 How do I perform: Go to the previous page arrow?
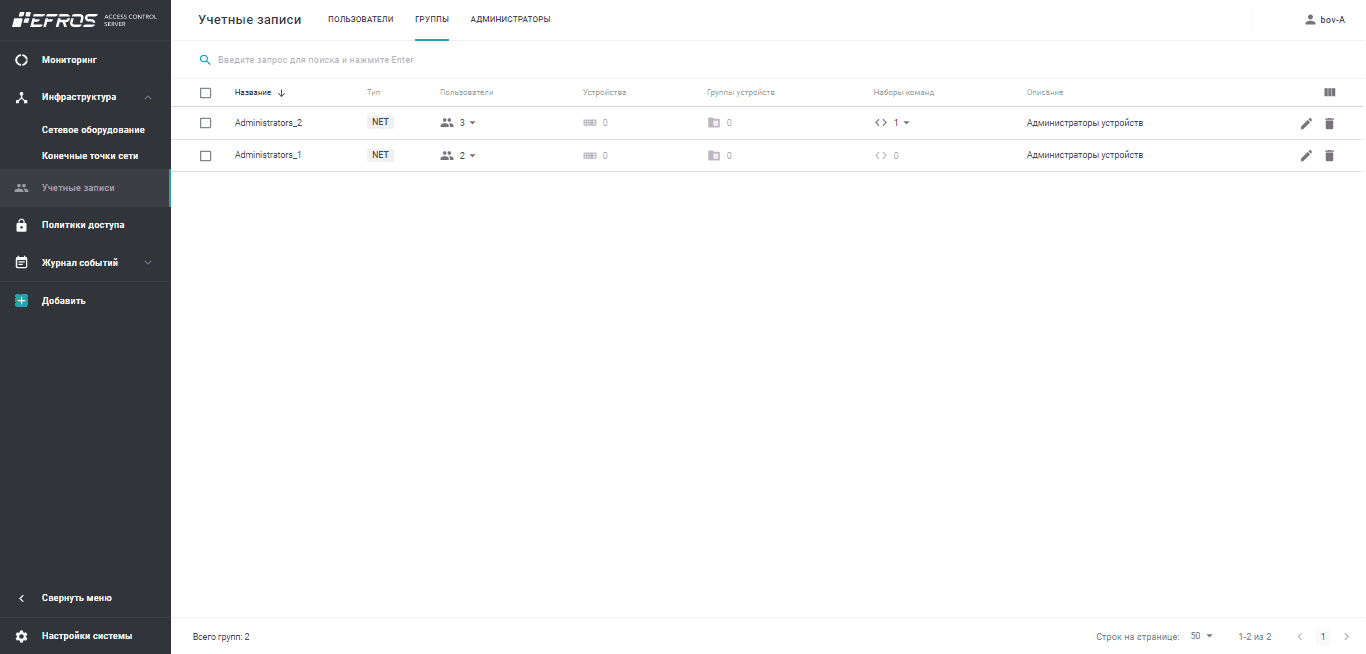(1300, 636)
